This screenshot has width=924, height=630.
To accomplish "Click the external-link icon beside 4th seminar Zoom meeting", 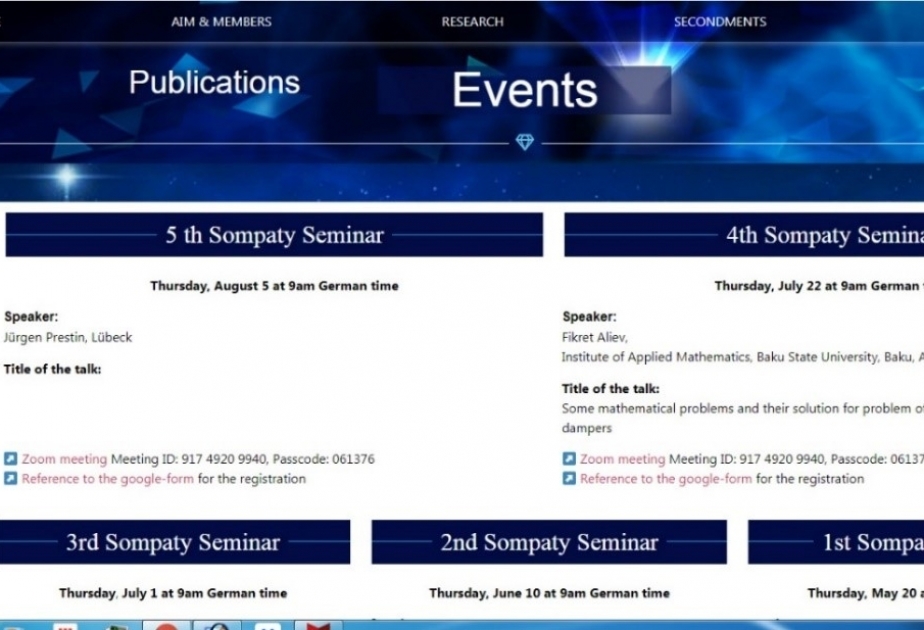I will point(569,459).
